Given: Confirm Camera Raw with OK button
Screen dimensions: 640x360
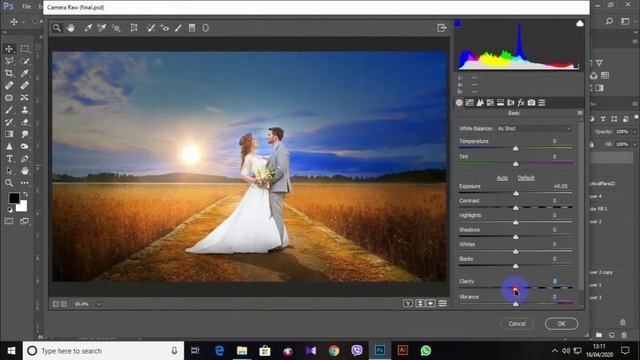Looking at the screenshot, I should [561, 324].
